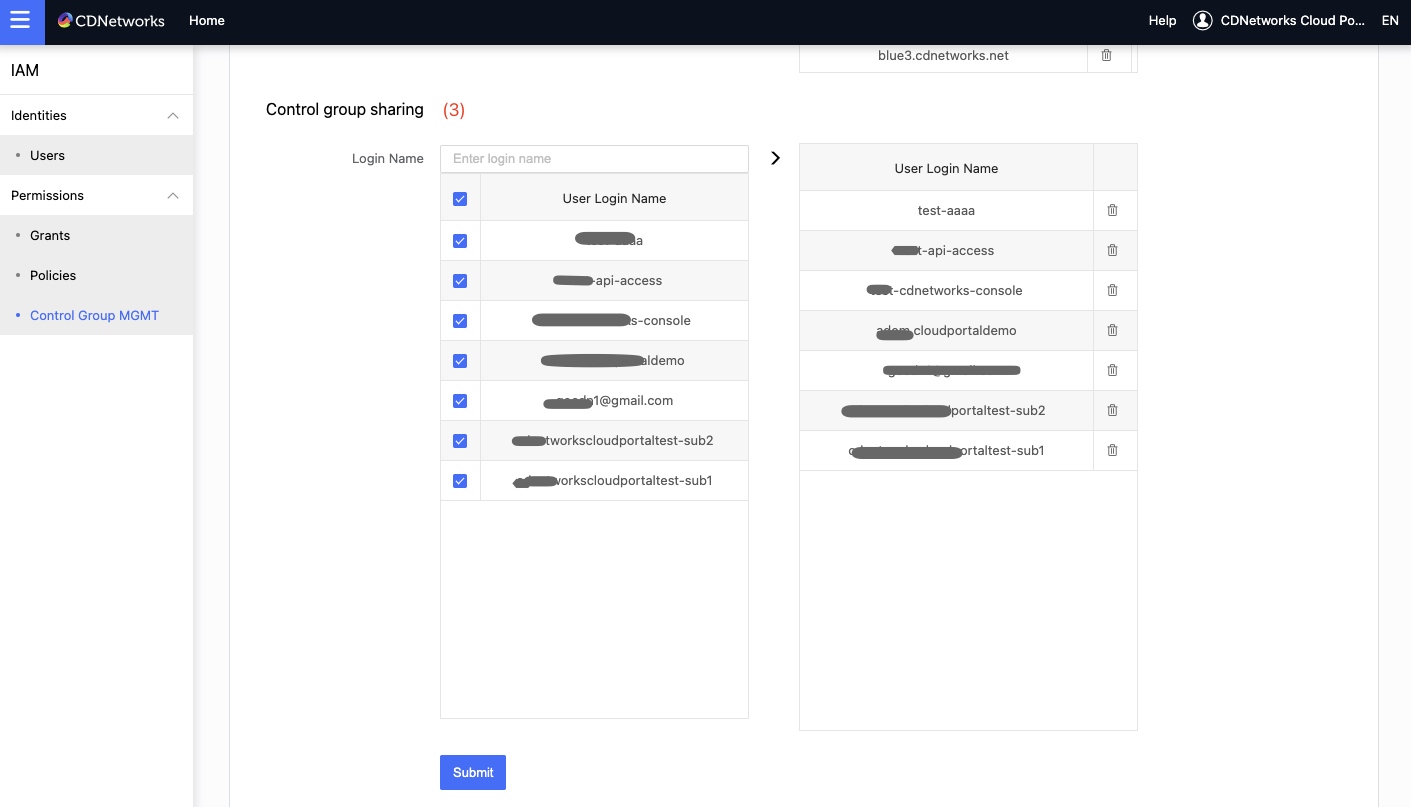Click the gmail.com row text in left list
1411x807 pixels.
click(608, 401)
